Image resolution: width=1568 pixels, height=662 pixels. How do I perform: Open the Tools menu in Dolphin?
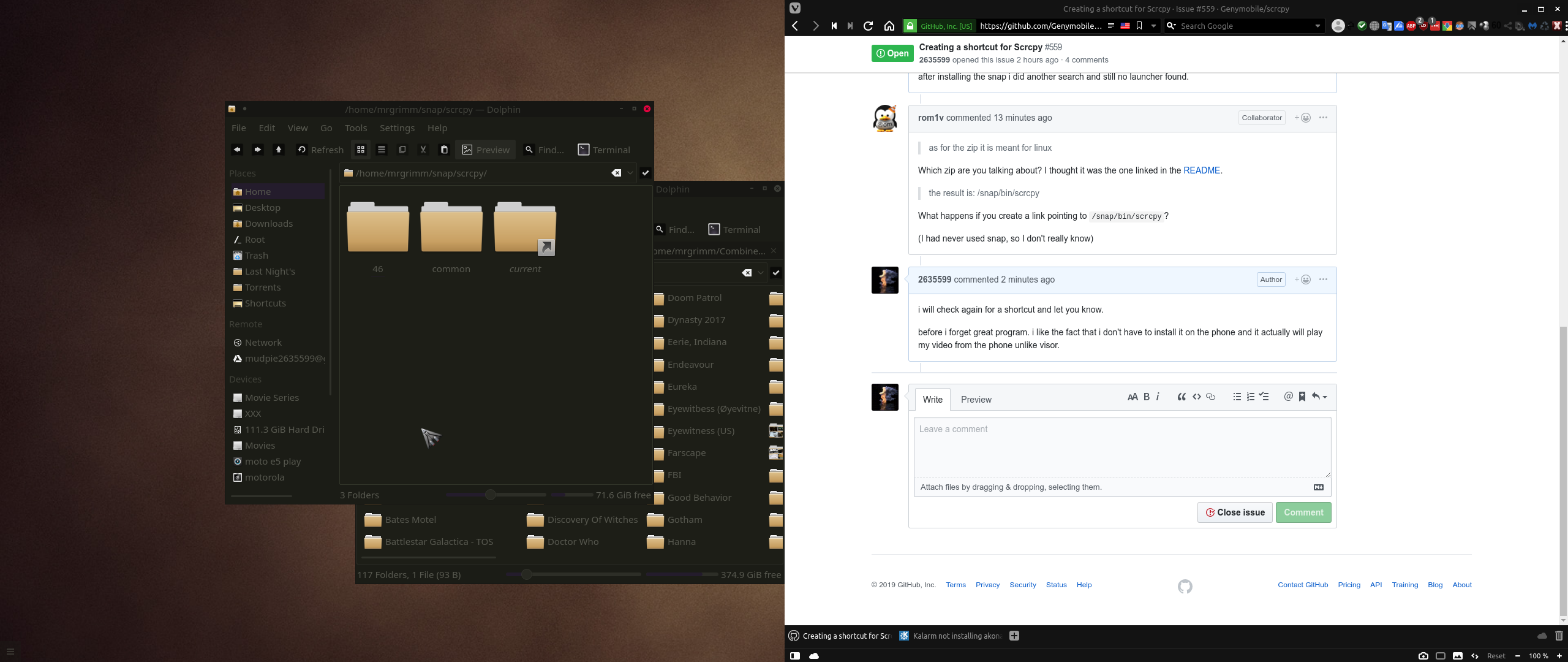pyautogui.click(x=355, y=127)
